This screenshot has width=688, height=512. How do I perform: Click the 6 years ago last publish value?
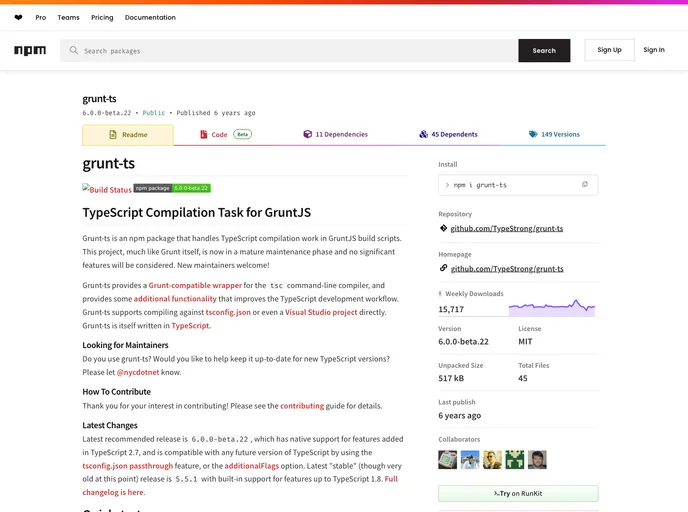(459, 415)
